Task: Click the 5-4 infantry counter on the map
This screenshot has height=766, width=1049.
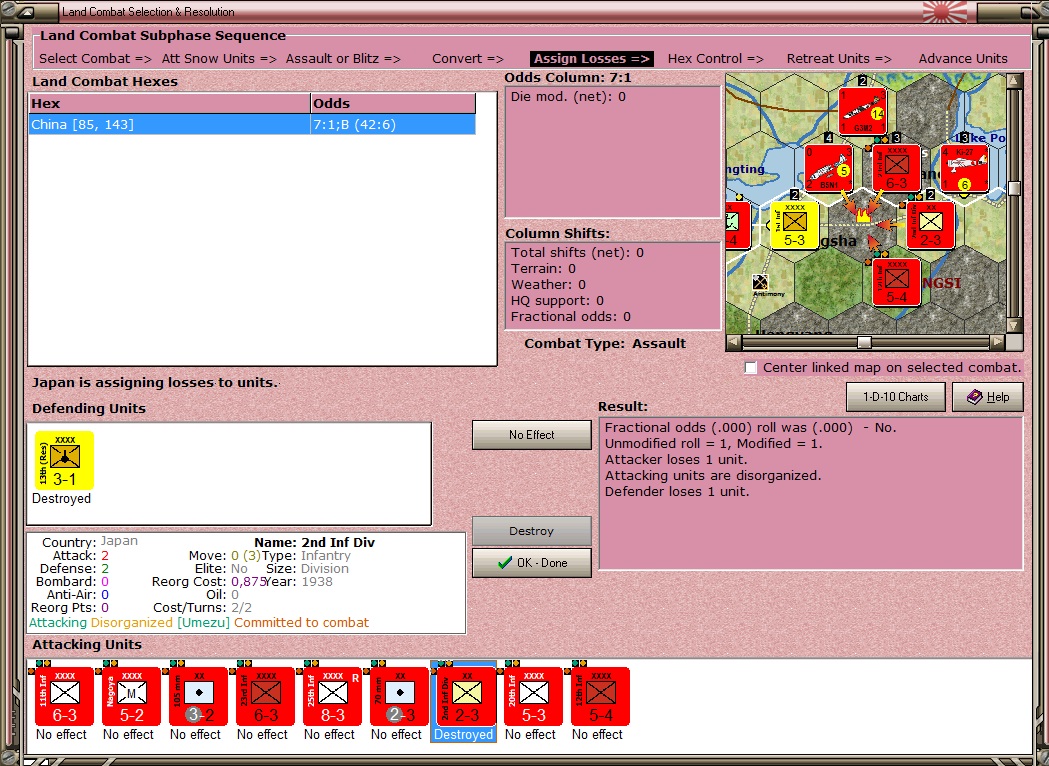Action: pos(896,283)
